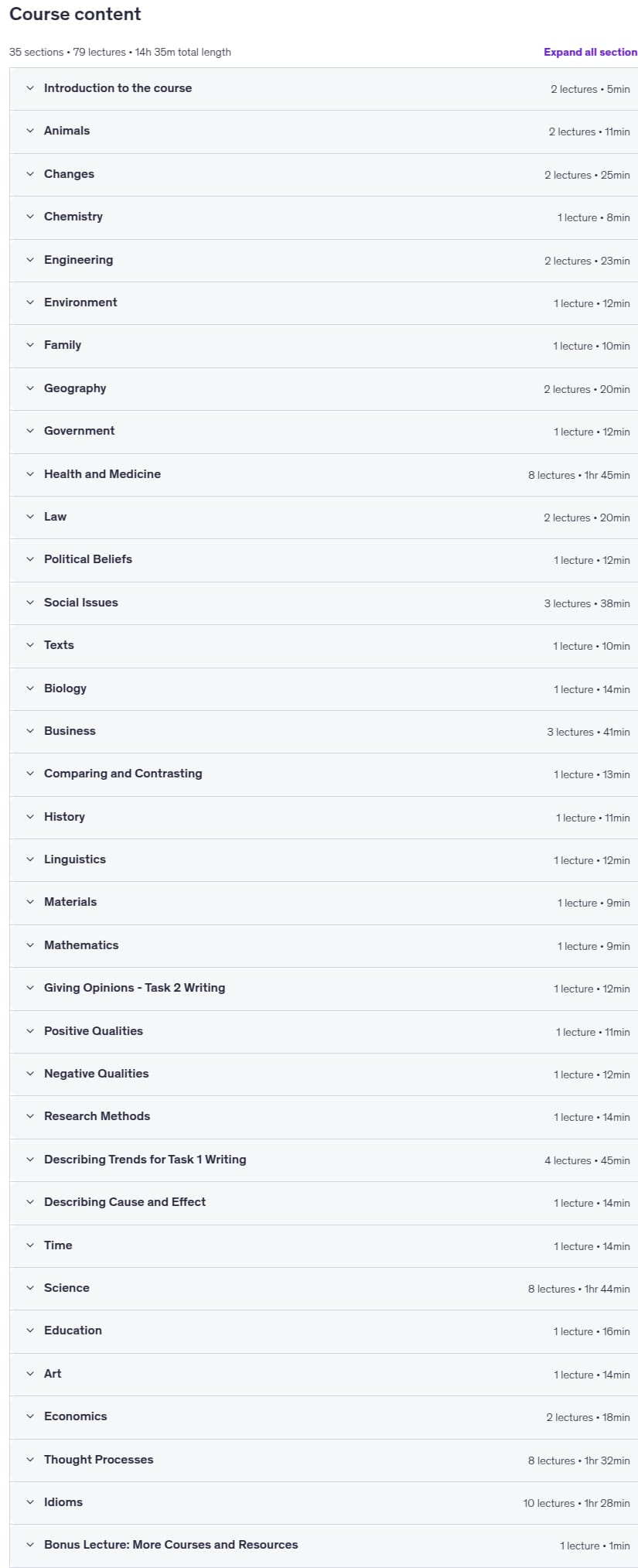Click the chevron icon beside Animals

[30, 131]
